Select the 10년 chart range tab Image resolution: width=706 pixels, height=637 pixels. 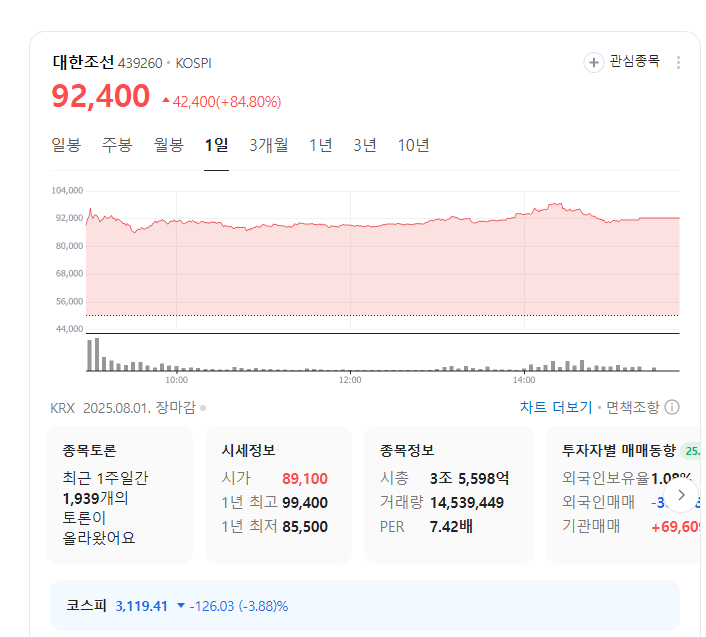(413, 145)
